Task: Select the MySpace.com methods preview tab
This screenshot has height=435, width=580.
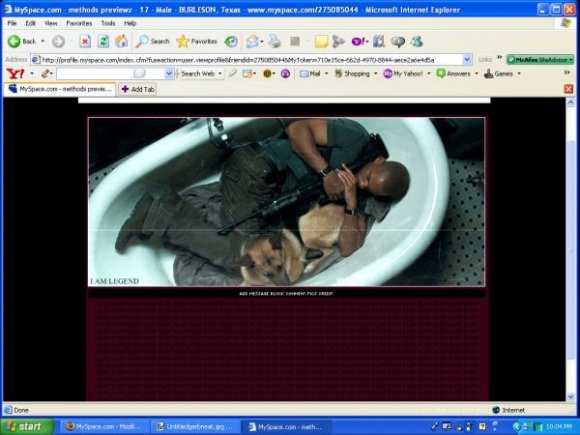Action: (x=60, y=89)
